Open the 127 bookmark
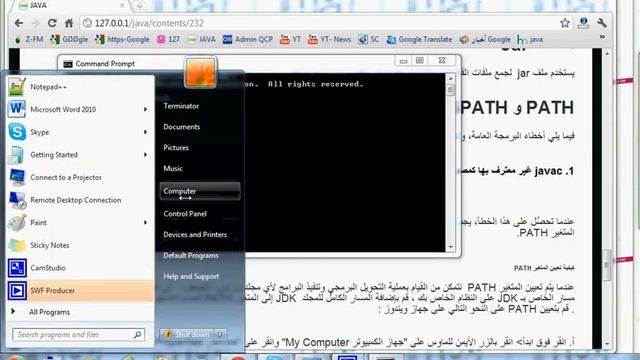 click(x=169, y=39)
